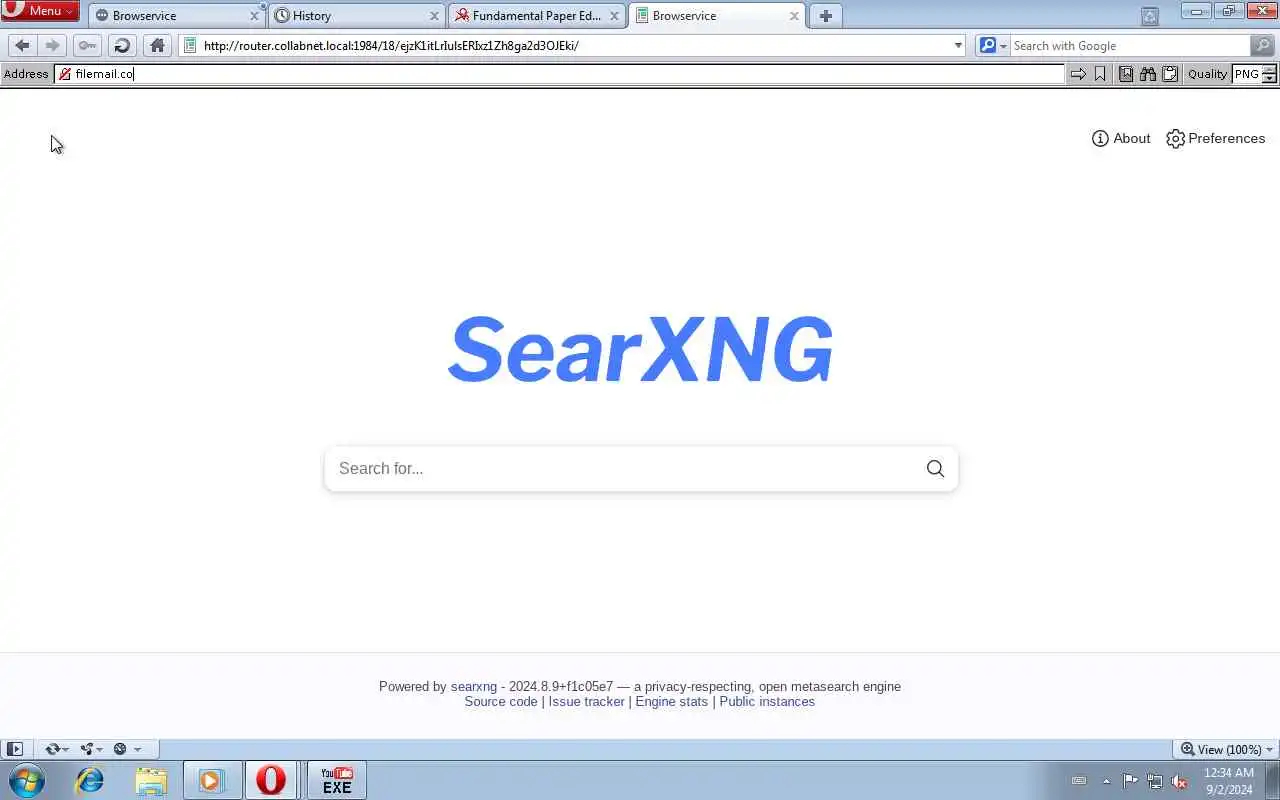Open the Opera Turbo dropdown arrow

click(x=137, y=750)
